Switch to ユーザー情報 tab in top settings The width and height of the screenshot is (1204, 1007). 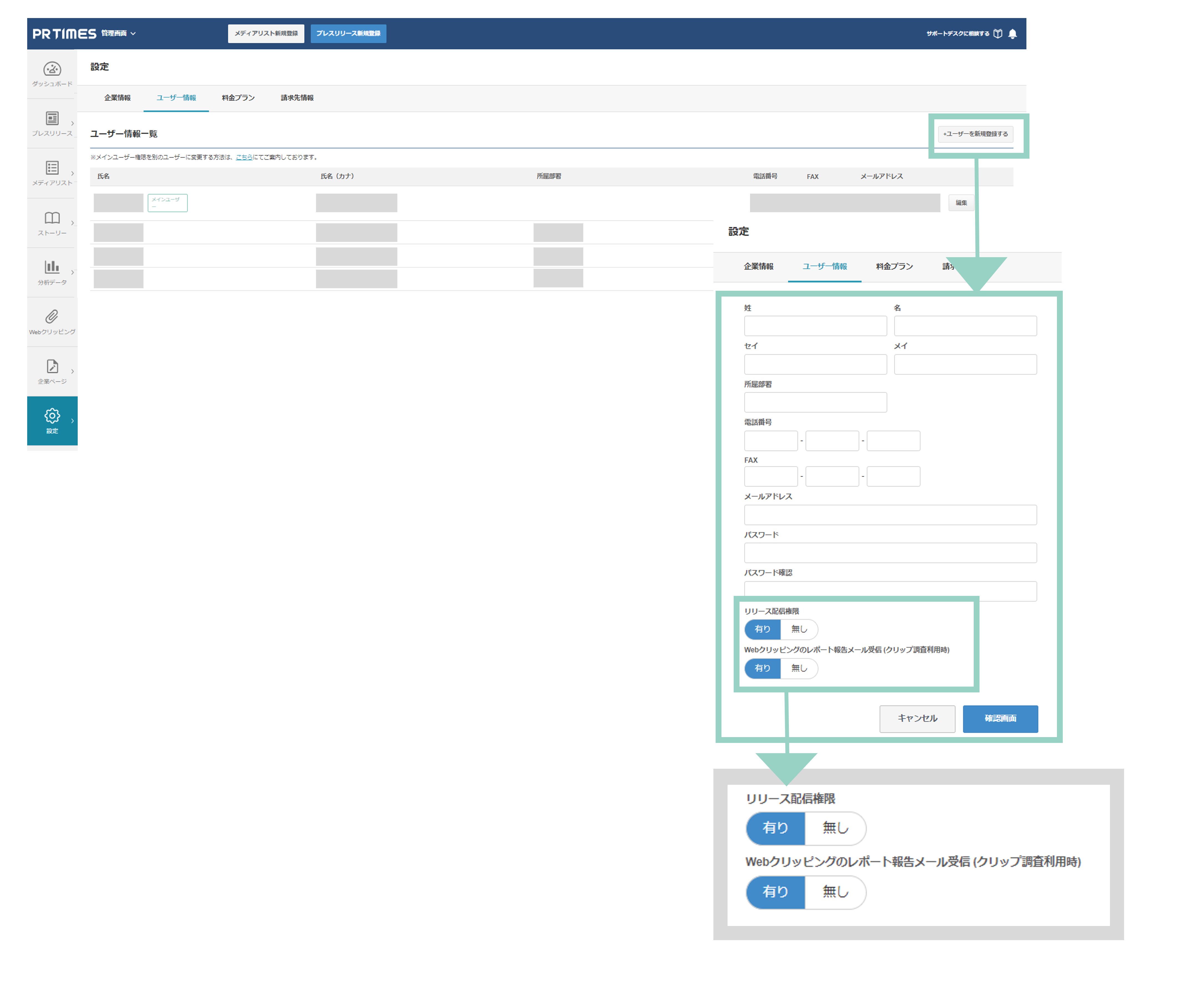click(x=176, y=98)
